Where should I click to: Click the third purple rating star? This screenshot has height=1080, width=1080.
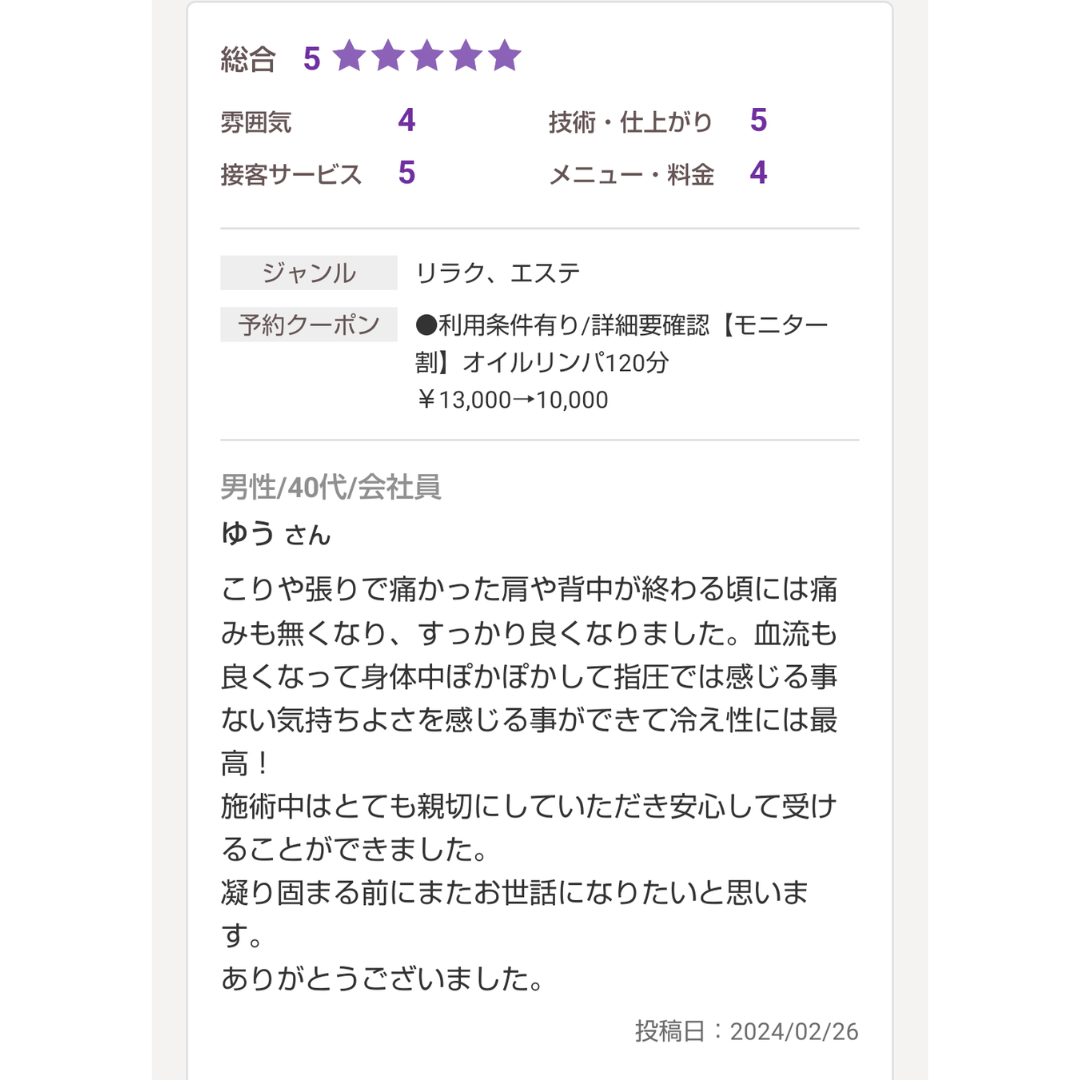click(427, 55)
